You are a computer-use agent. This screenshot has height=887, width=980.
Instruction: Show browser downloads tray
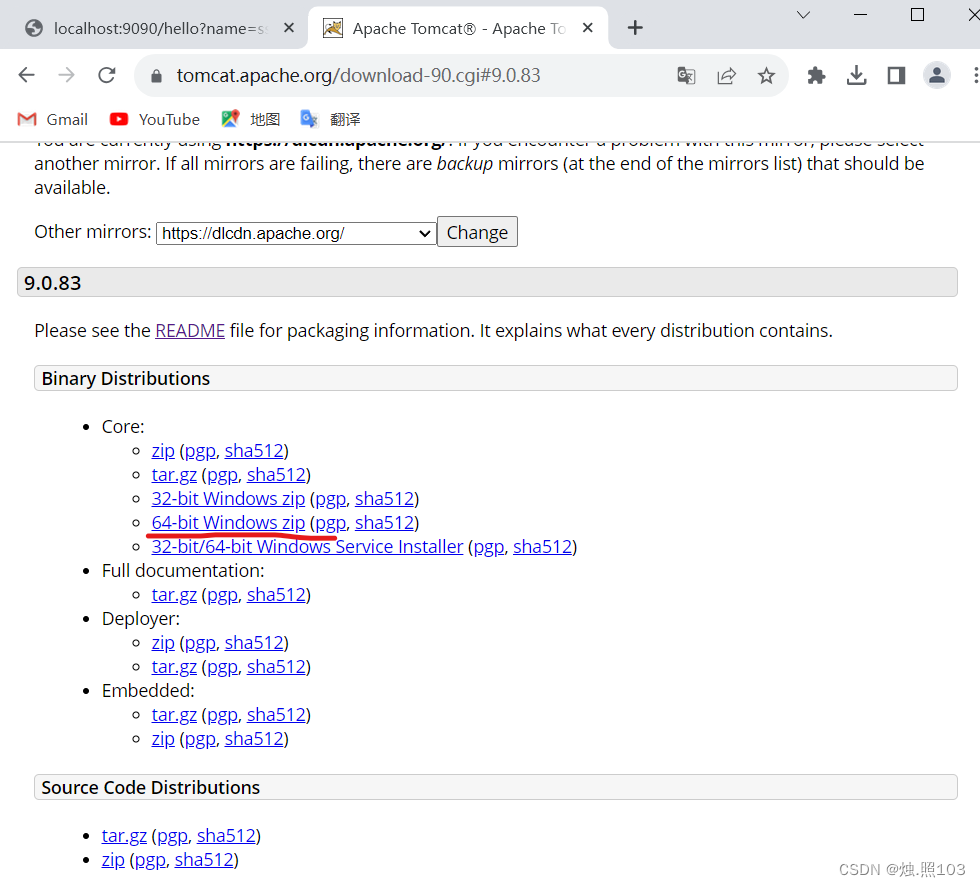click(x=856, y=76)
